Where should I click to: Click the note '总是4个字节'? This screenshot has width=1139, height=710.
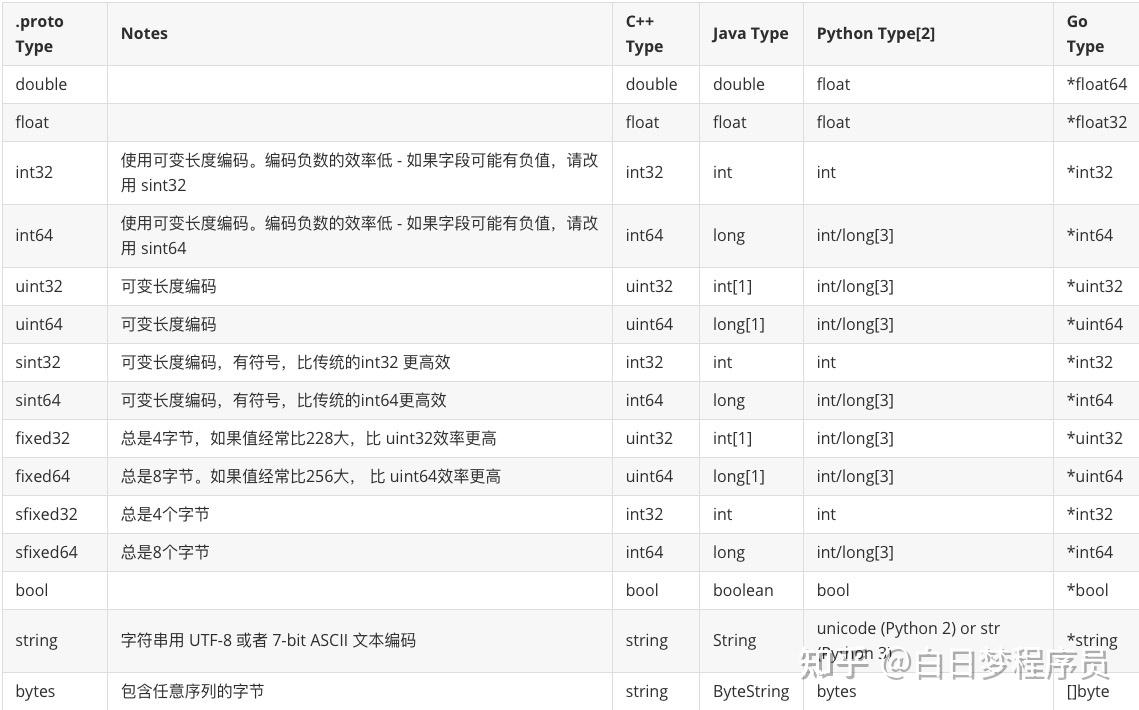tap(165, 514)
